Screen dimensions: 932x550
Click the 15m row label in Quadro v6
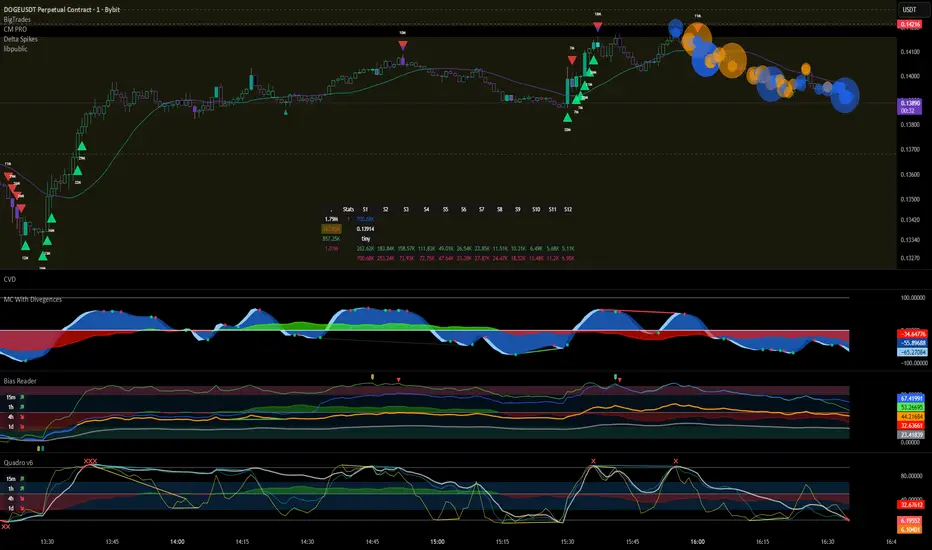[11, 479]
